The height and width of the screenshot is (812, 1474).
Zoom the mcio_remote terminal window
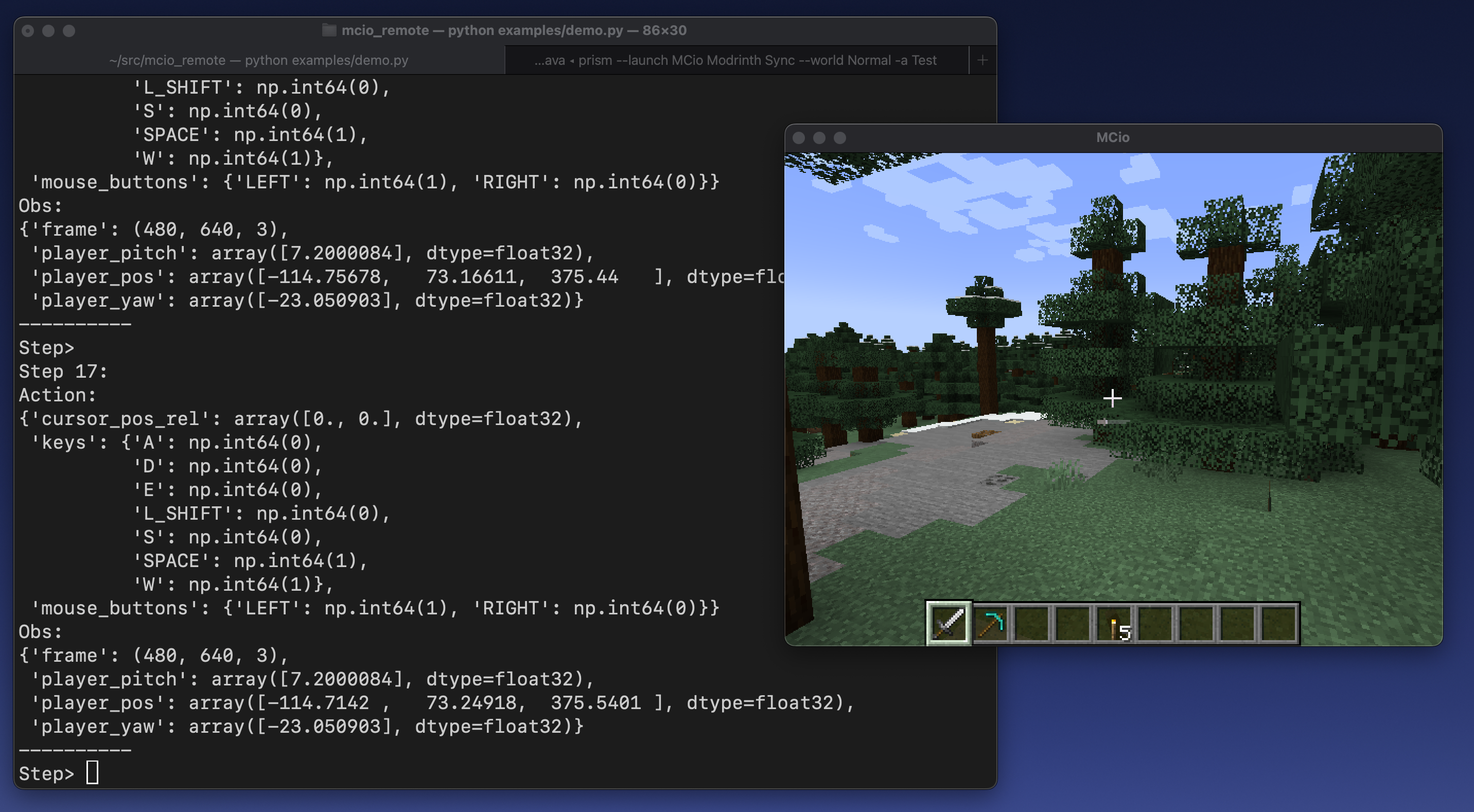tap(69, 31)
